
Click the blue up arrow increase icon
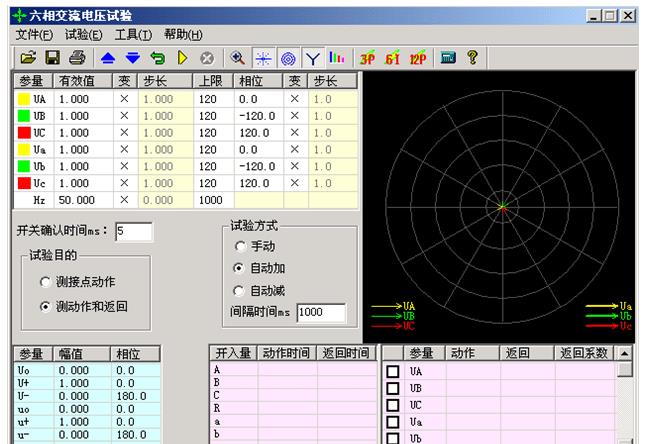click(x=109, y=58)
